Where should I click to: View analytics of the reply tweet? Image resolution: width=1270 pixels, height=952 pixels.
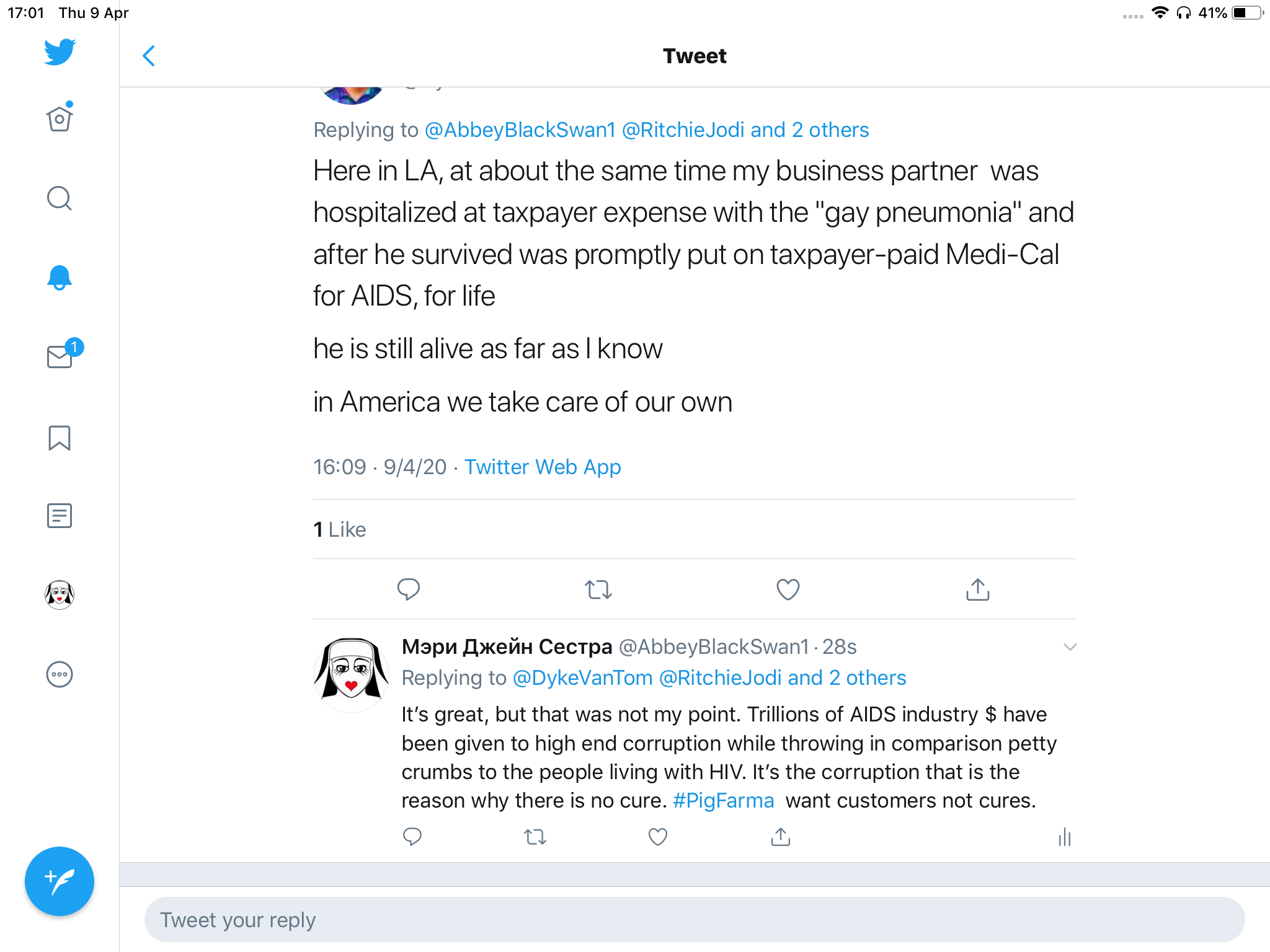pyautogui.click(x=1064, y=837)
